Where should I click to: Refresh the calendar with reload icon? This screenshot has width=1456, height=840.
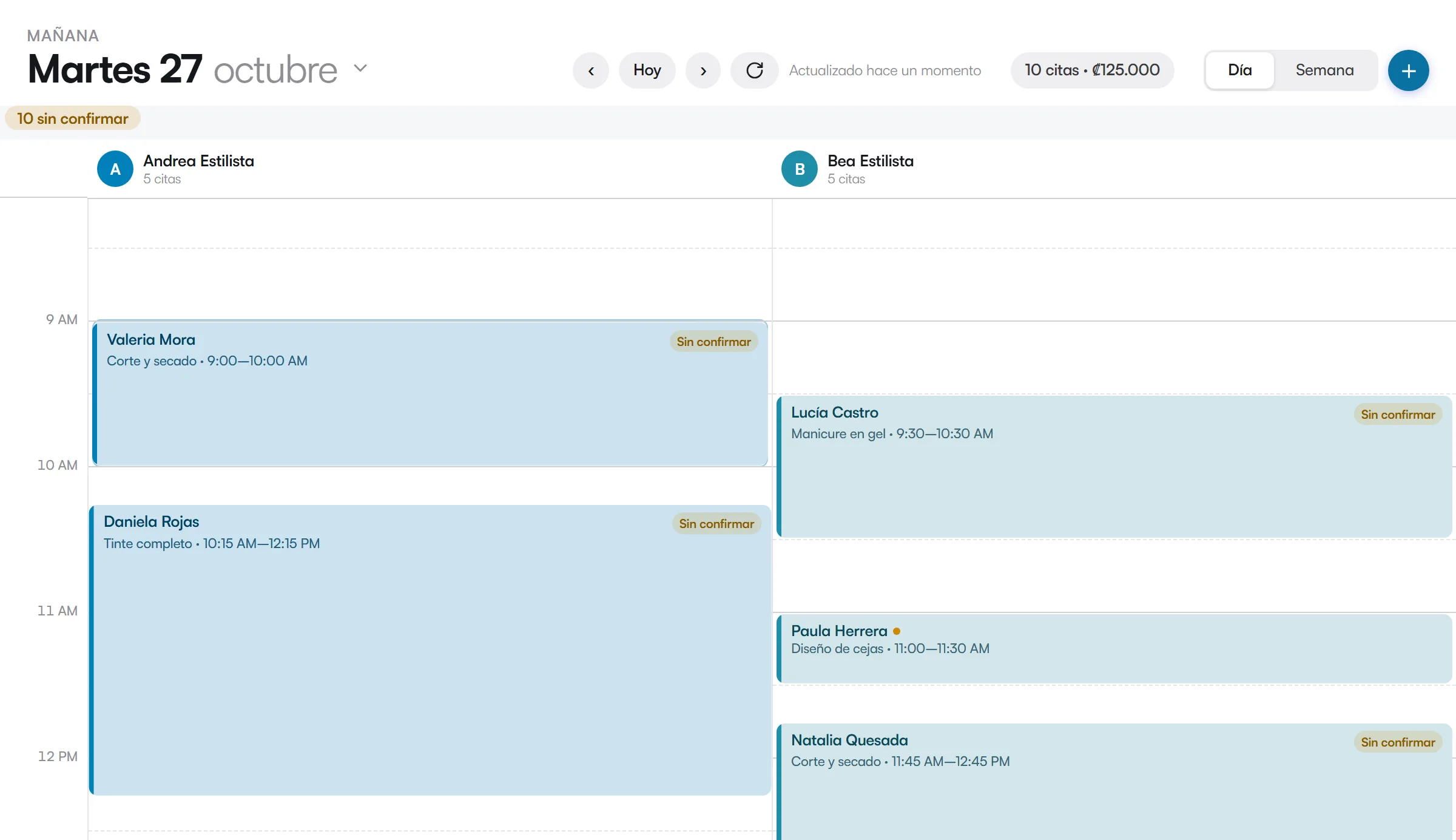(x=754, y=70)
